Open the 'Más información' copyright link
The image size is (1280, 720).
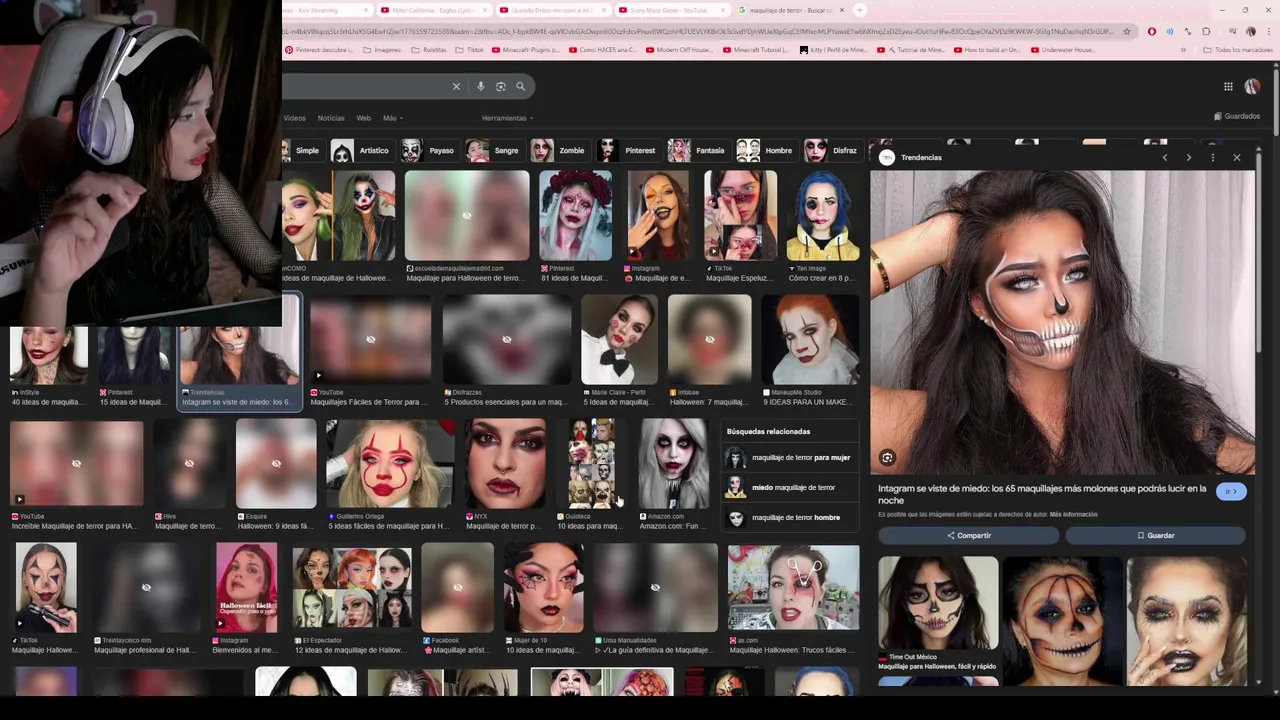click(1073, 514)
